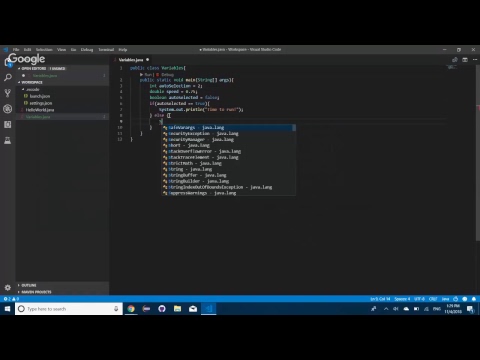
Task: Open the Test beaker view
Action: [x=8, y=140]
